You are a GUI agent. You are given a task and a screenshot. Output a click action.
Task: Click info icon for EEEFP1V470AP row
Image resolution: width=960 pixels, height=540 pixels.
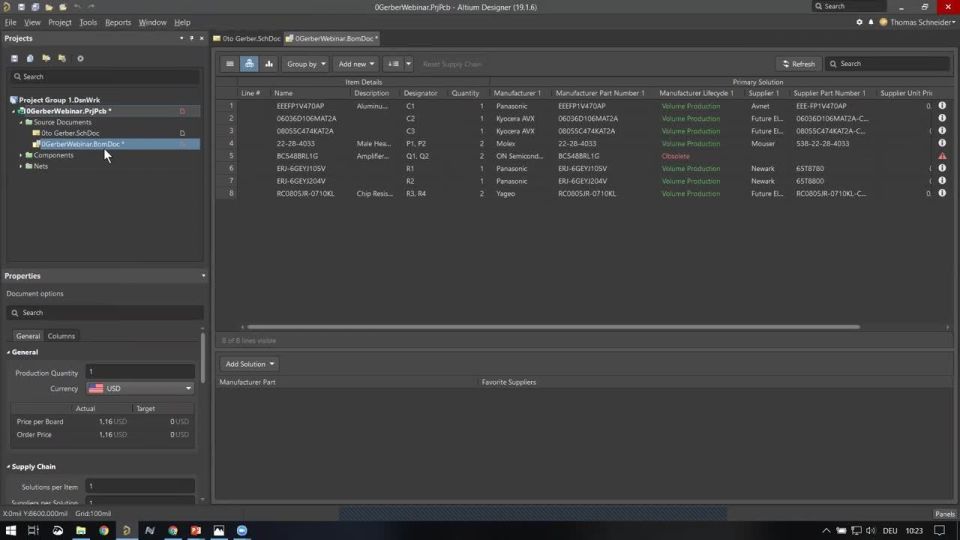click(942, 106)
